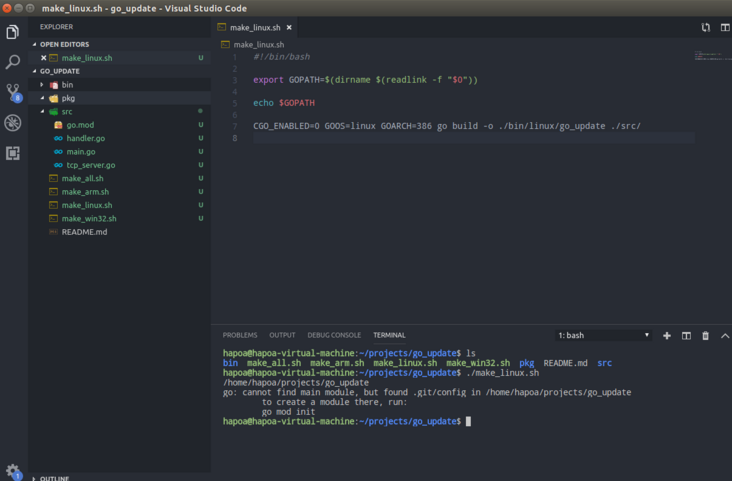Toggle the Explorer view icon
This screenshot has width=732, height=481.
pyautogui.click(x=13, y=32)
